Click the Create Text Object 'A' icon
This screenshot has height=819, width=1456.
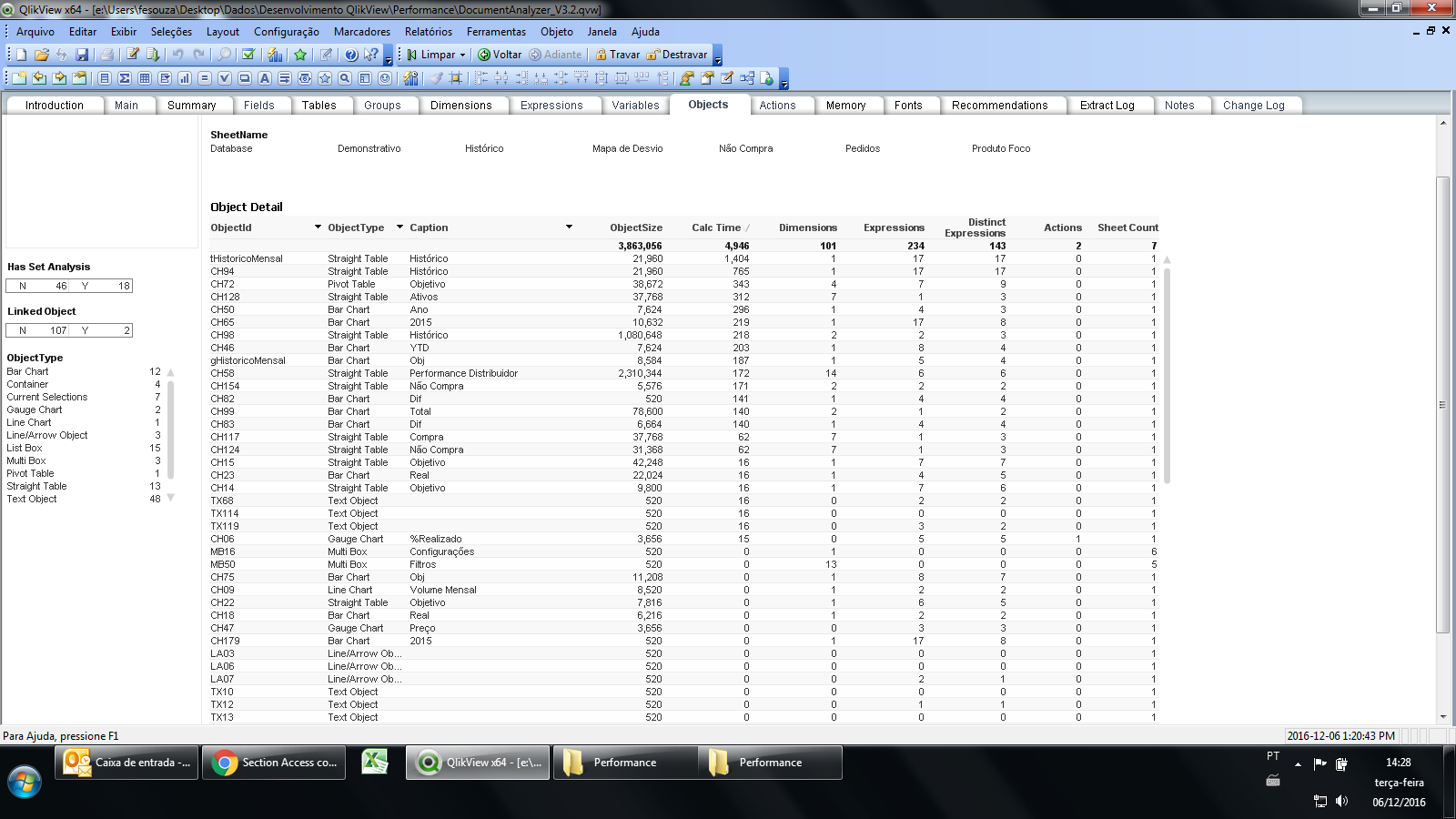(265, 78)
